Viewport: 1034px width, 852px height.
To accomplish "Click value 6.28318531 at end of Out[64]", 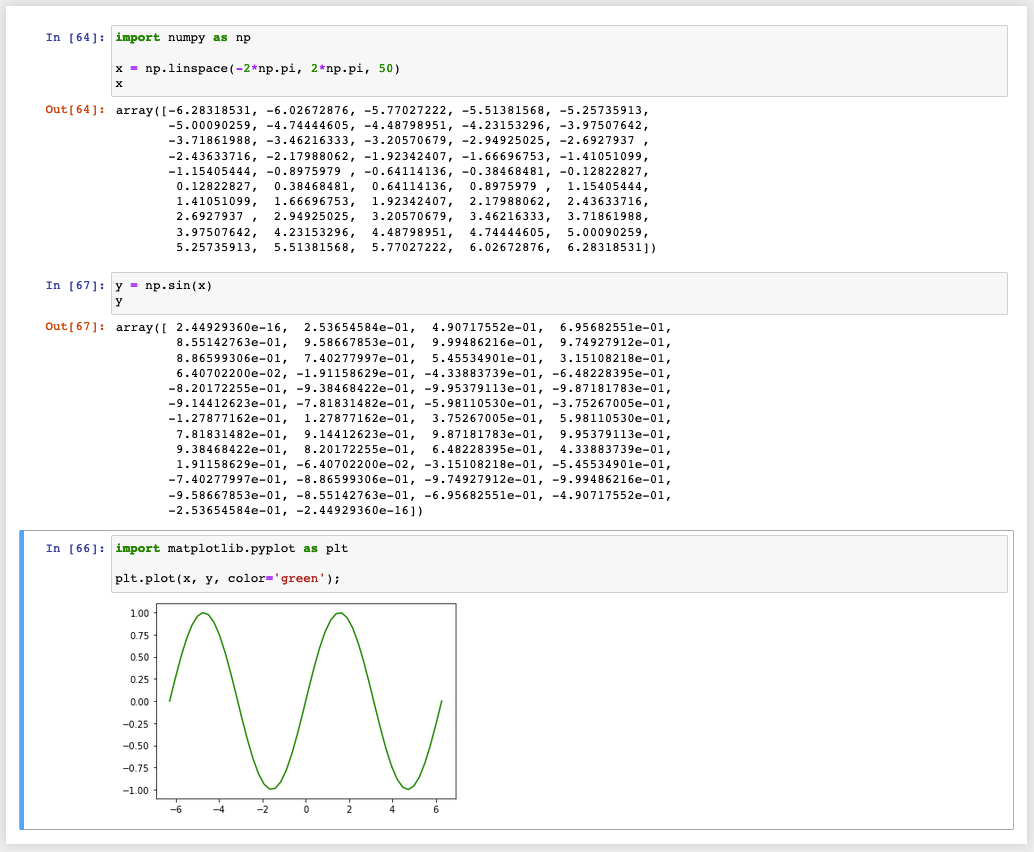I will click(604, 248).
